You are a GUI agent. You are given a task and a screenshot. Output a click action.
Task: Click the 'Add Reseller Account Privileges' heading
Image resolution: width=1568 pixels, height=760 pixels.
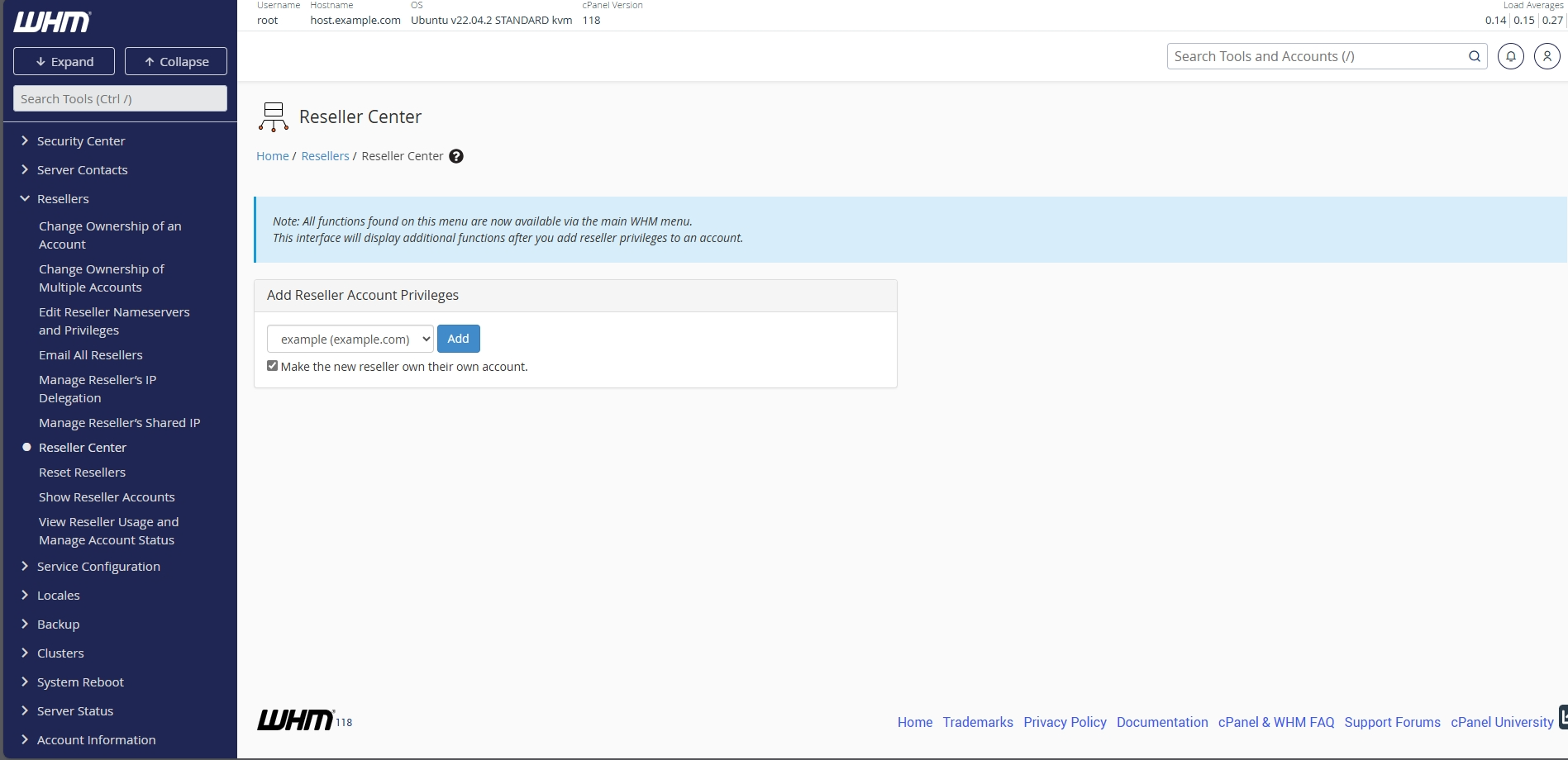[x=363, y=295]
